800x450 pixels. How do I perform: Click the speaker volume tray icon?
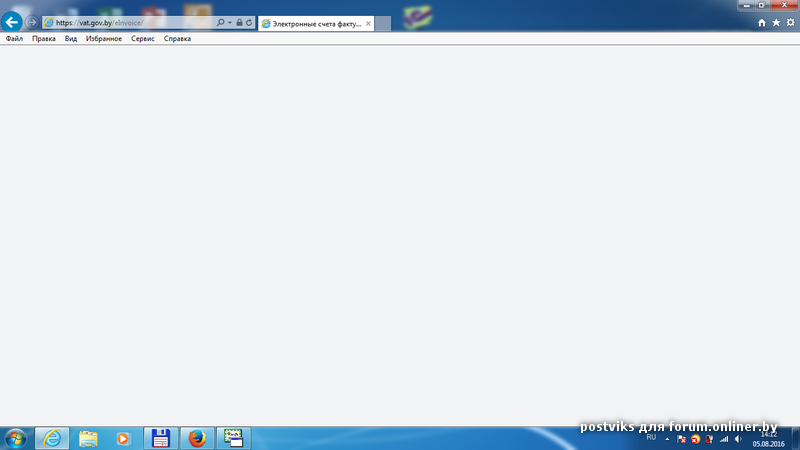[738, 439]
